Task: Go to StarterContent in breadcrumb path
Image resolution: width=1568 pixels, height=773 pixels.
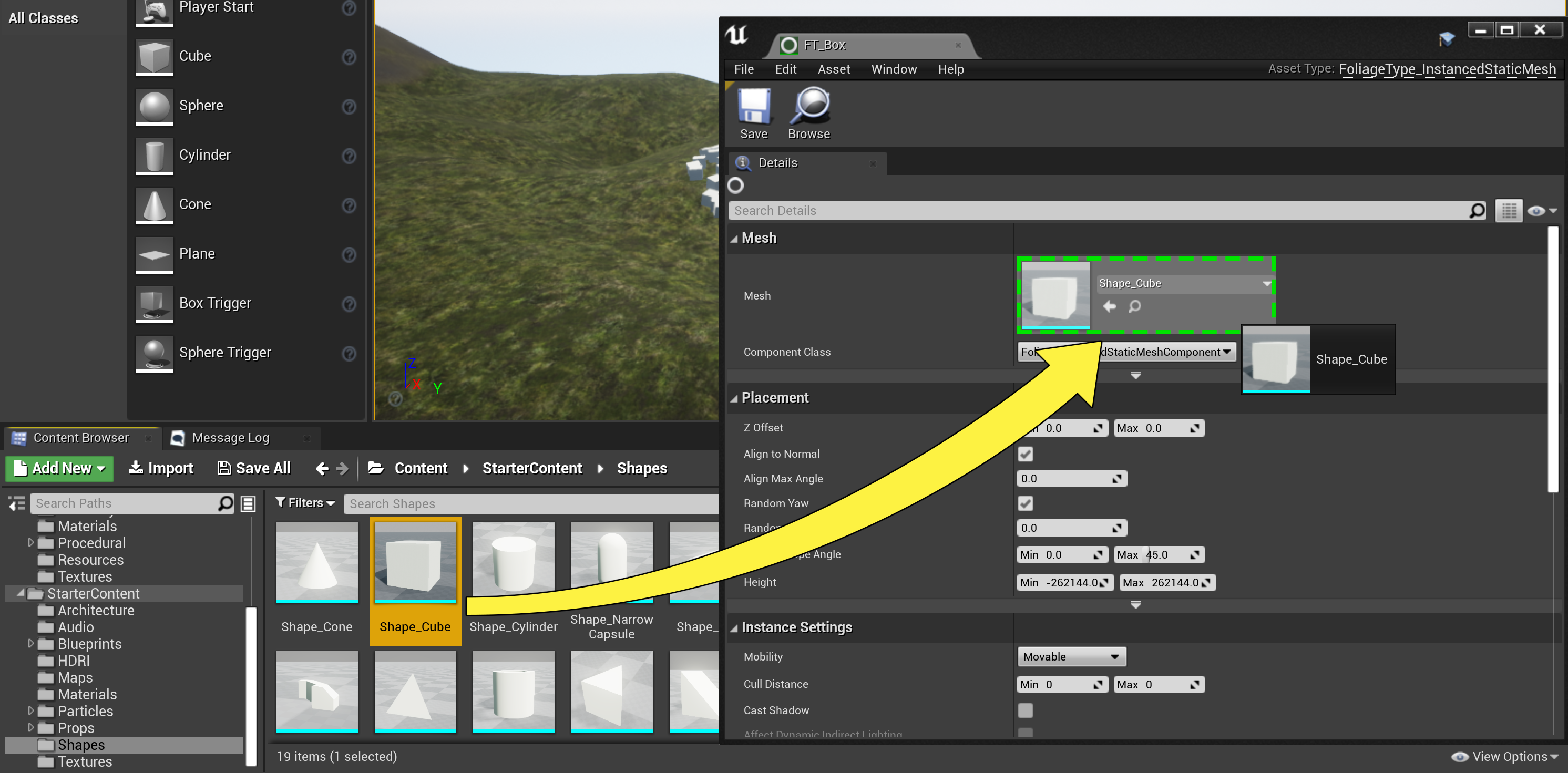Action: 532,468
